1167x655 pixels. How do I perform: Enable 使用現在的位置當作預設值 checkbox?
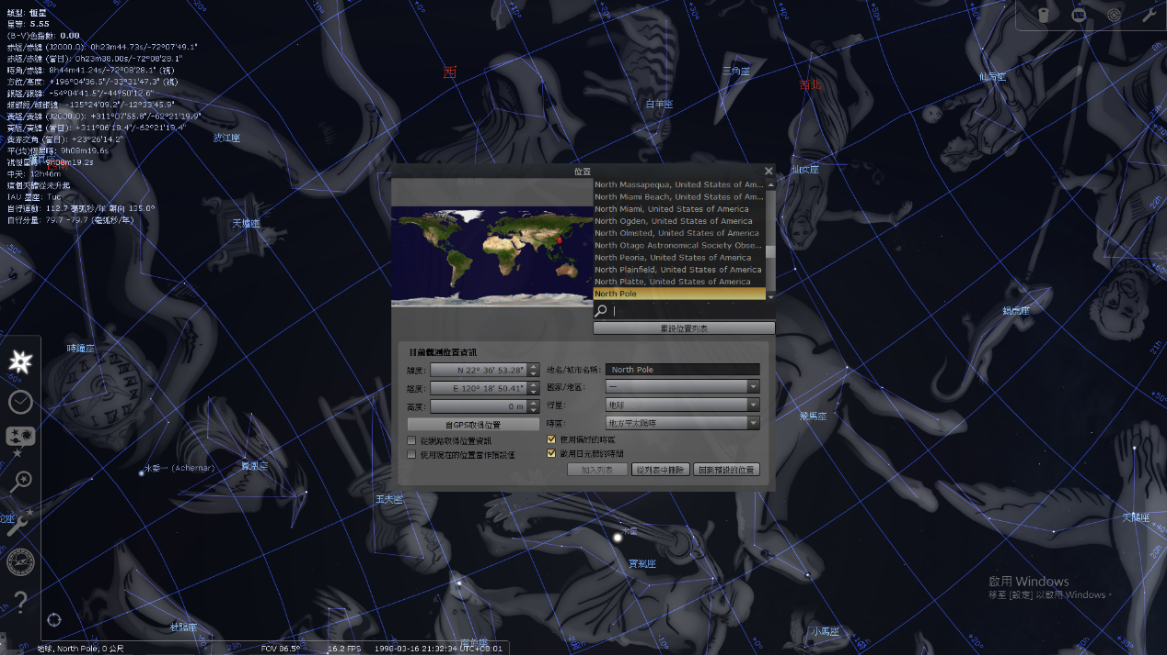412,454
